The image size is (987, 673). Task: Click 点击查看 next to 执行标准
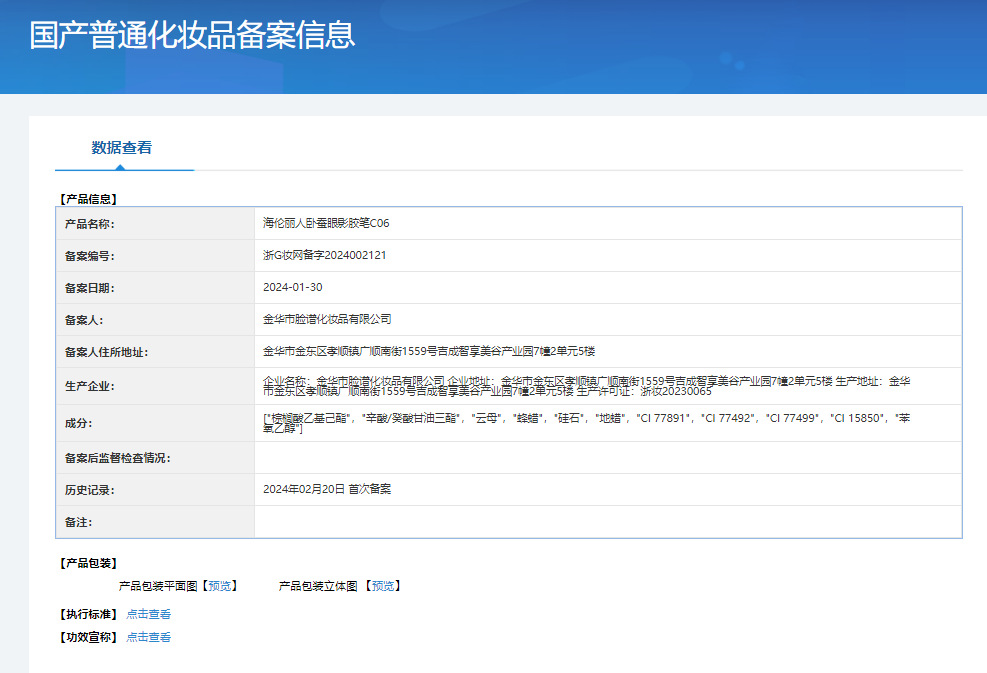(149, 614)
